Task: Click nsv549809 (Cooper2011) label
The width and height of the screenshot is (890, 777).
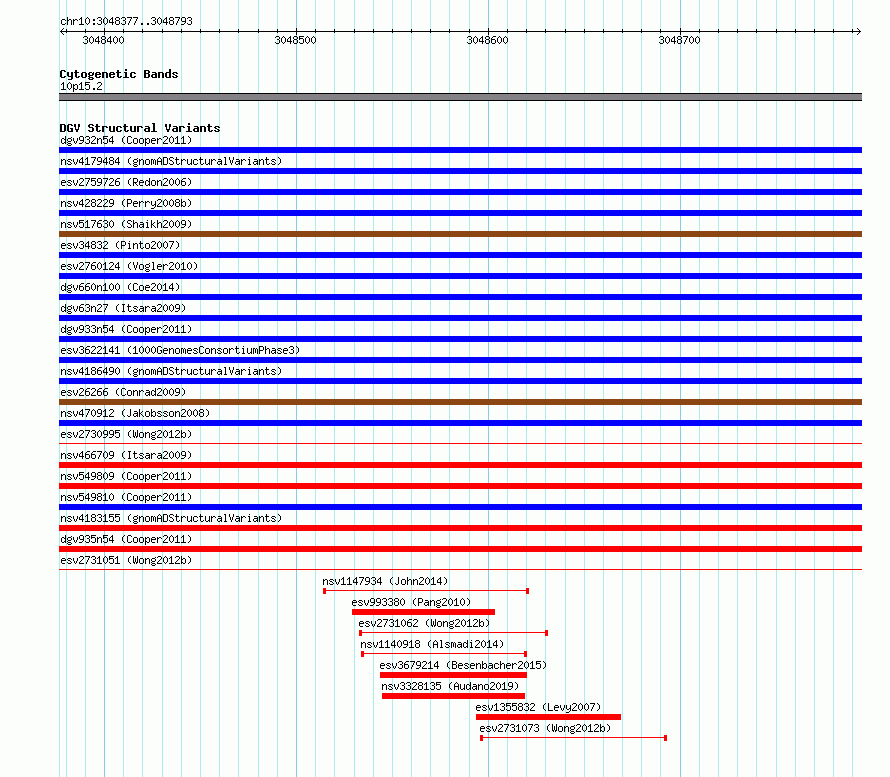Action: point(126,476)
